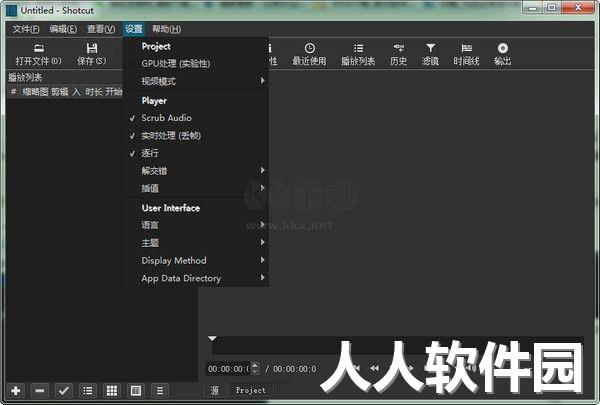The image size is (600, 405).
Task: Click the 入 in-point column header
Action: (76, 92)
